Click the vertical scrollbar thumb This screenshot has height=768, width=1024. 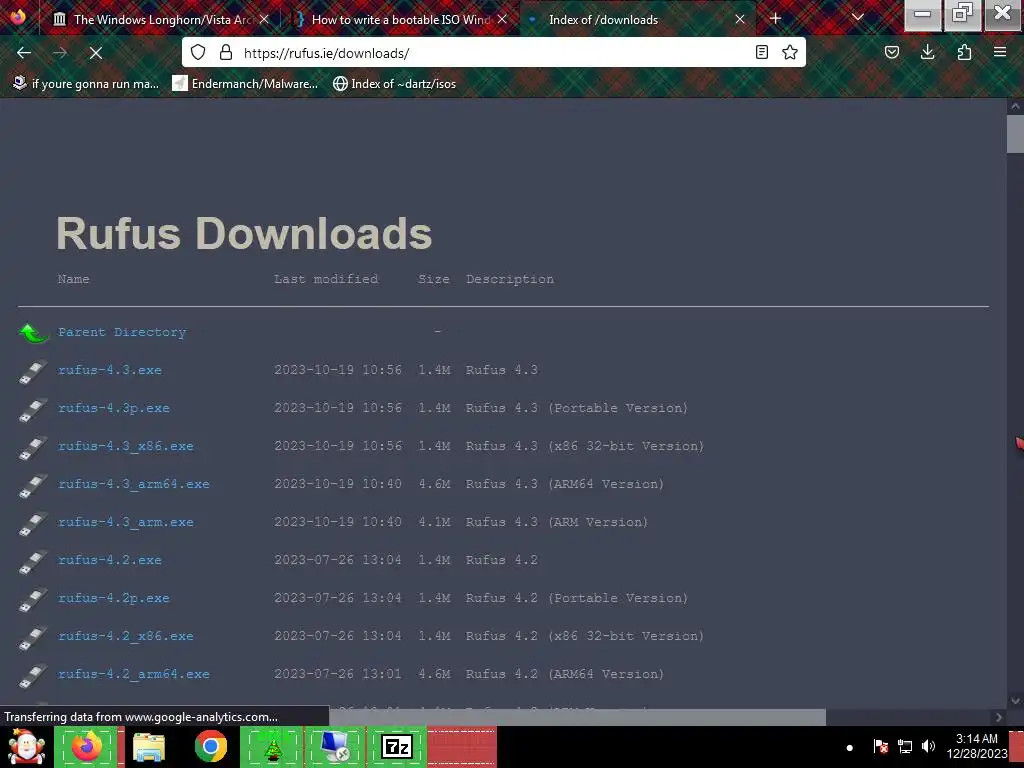pos(1015,134)
